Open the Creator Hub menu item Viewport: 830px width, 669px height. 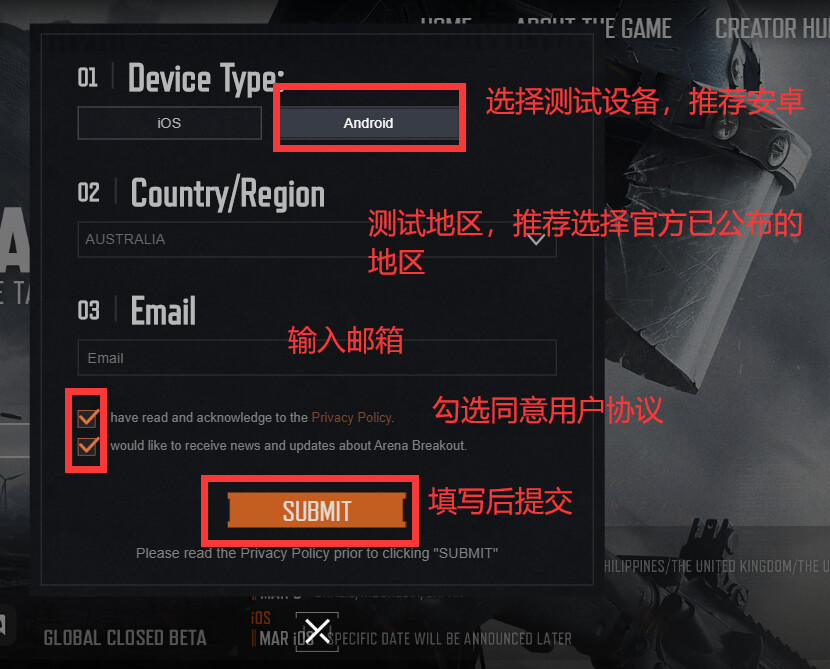(x=772, y=28)
